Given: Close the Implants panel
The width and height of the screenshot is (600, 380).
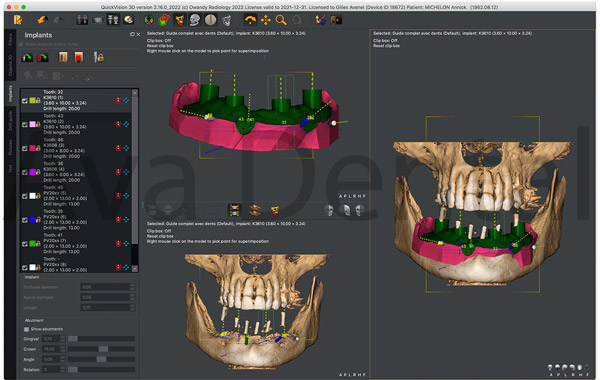Looking at the screenshot, I should [x=138, y=34].
